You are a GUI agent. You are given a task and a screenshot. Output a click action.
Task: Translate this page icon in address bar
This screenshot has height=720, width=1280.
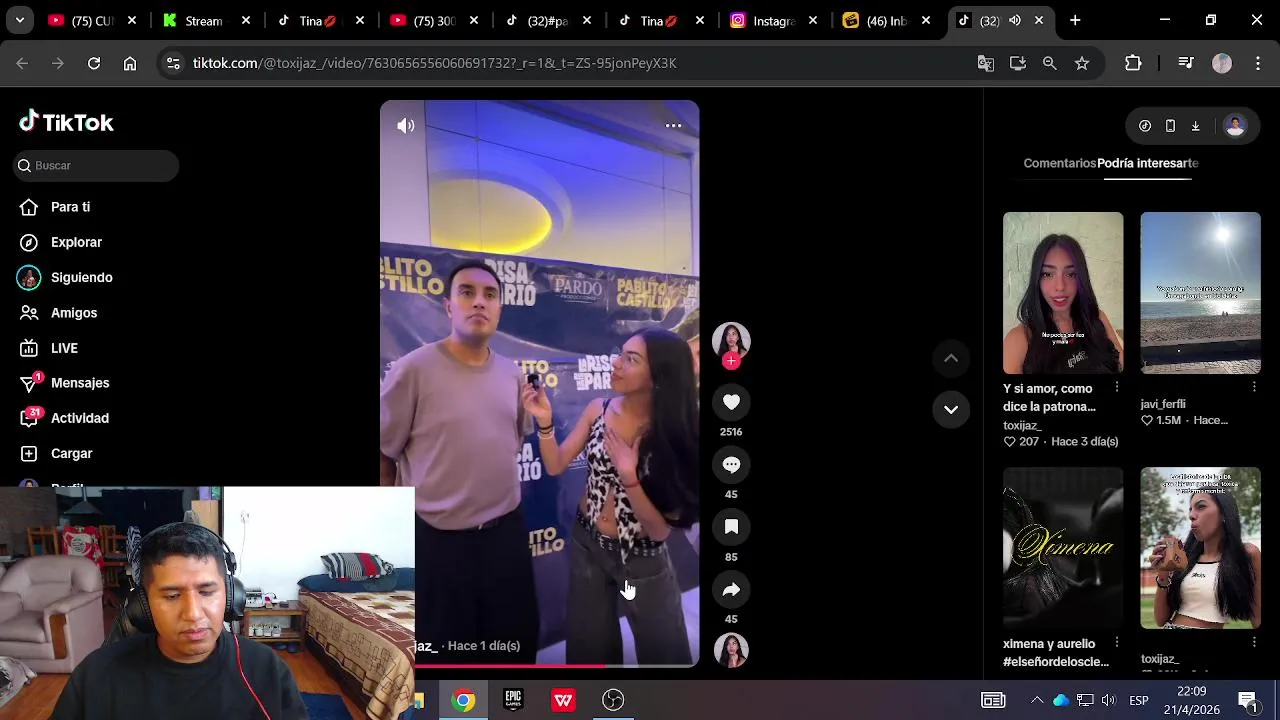point(985,63)
